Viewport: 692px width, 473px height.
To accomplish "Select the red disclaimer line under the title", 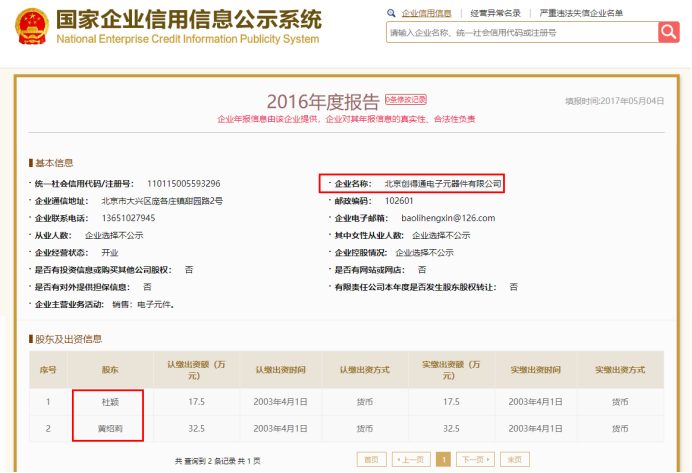I will pyautogui.click(x=346, y=119).
